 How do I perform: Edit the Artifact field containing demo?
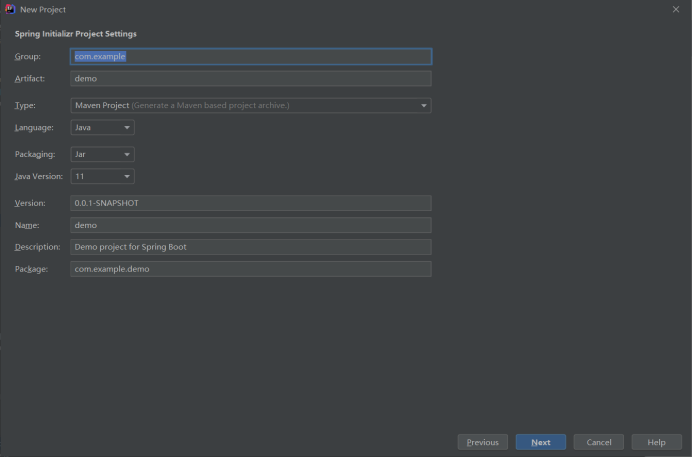[x=251, y=79]
